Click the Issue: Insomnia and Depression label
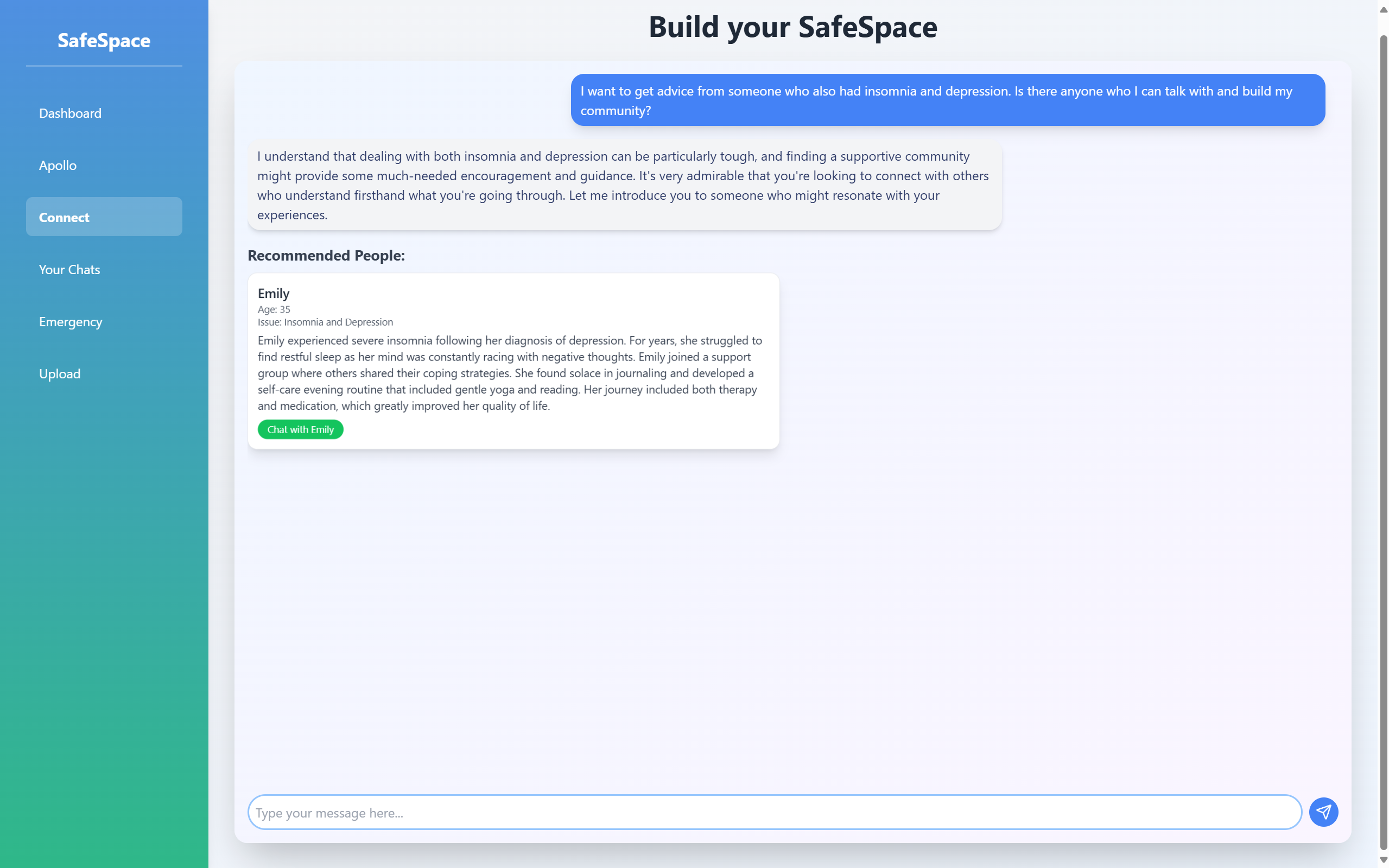The image size is (1389, 868). click(325, 322)
